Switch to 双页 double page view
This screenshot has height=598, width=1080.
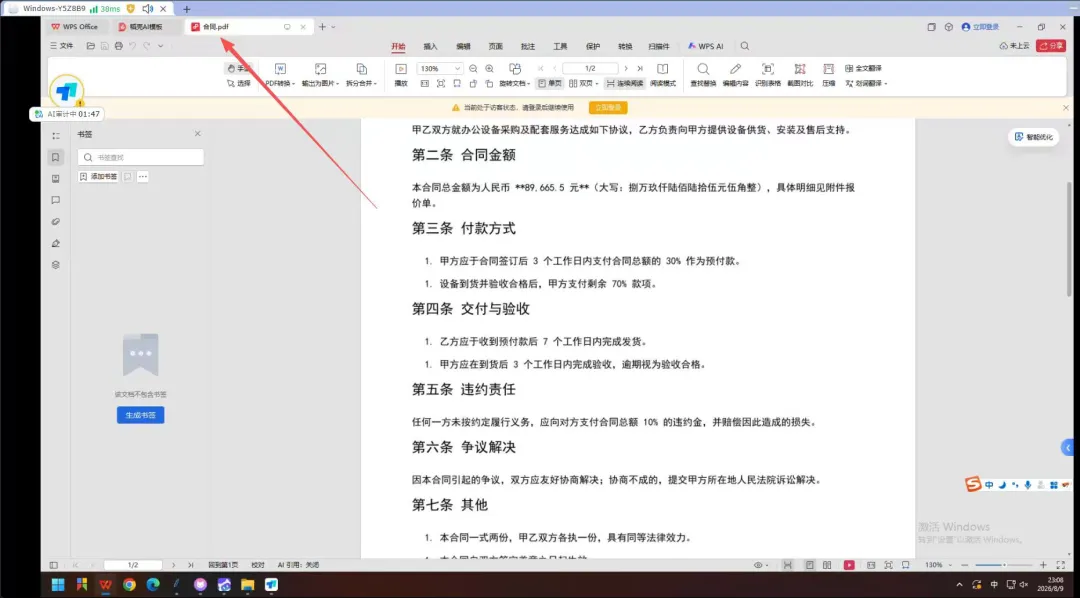tap(583, 83)
